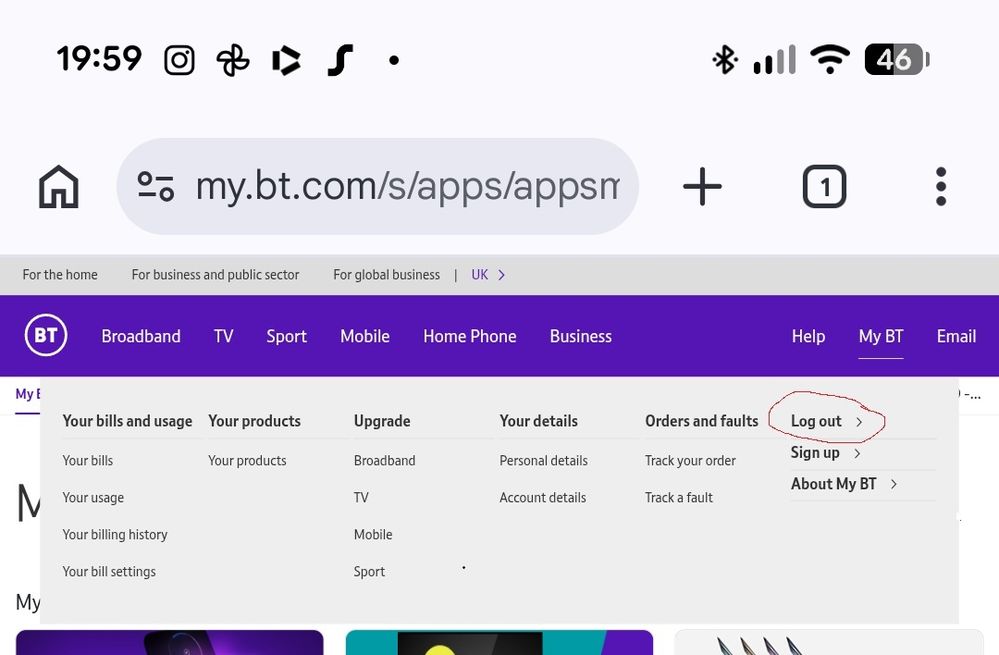999x655 pixels.
Task: Select Mobile under Upgrade
Action: pyautogui.click(x=373, y=535)
